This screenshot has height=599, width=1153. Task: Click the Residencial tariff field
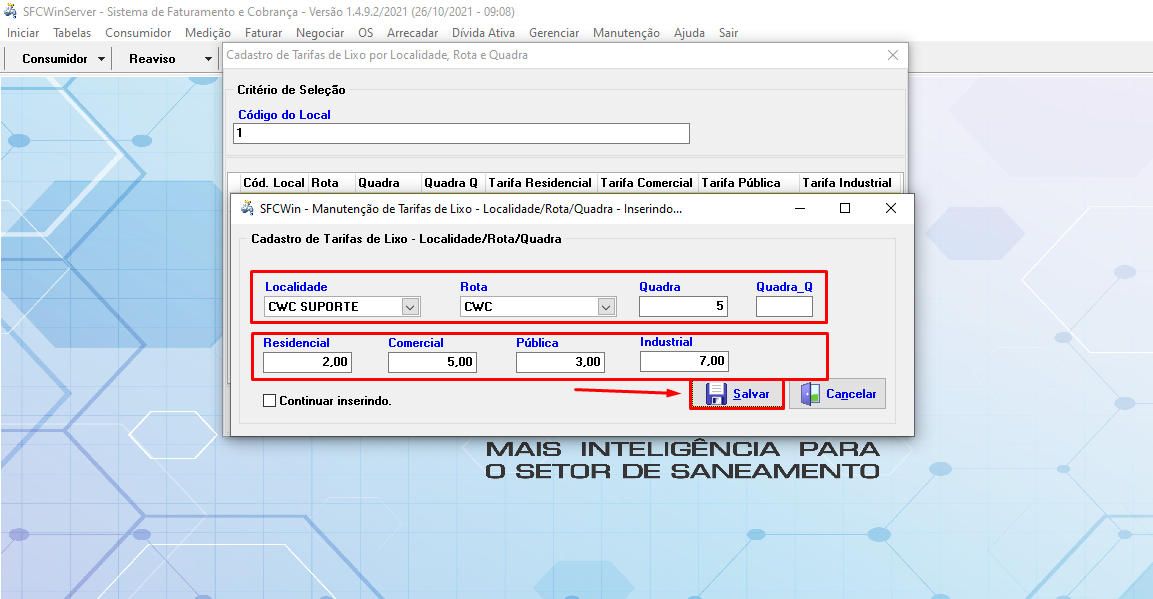307,362
